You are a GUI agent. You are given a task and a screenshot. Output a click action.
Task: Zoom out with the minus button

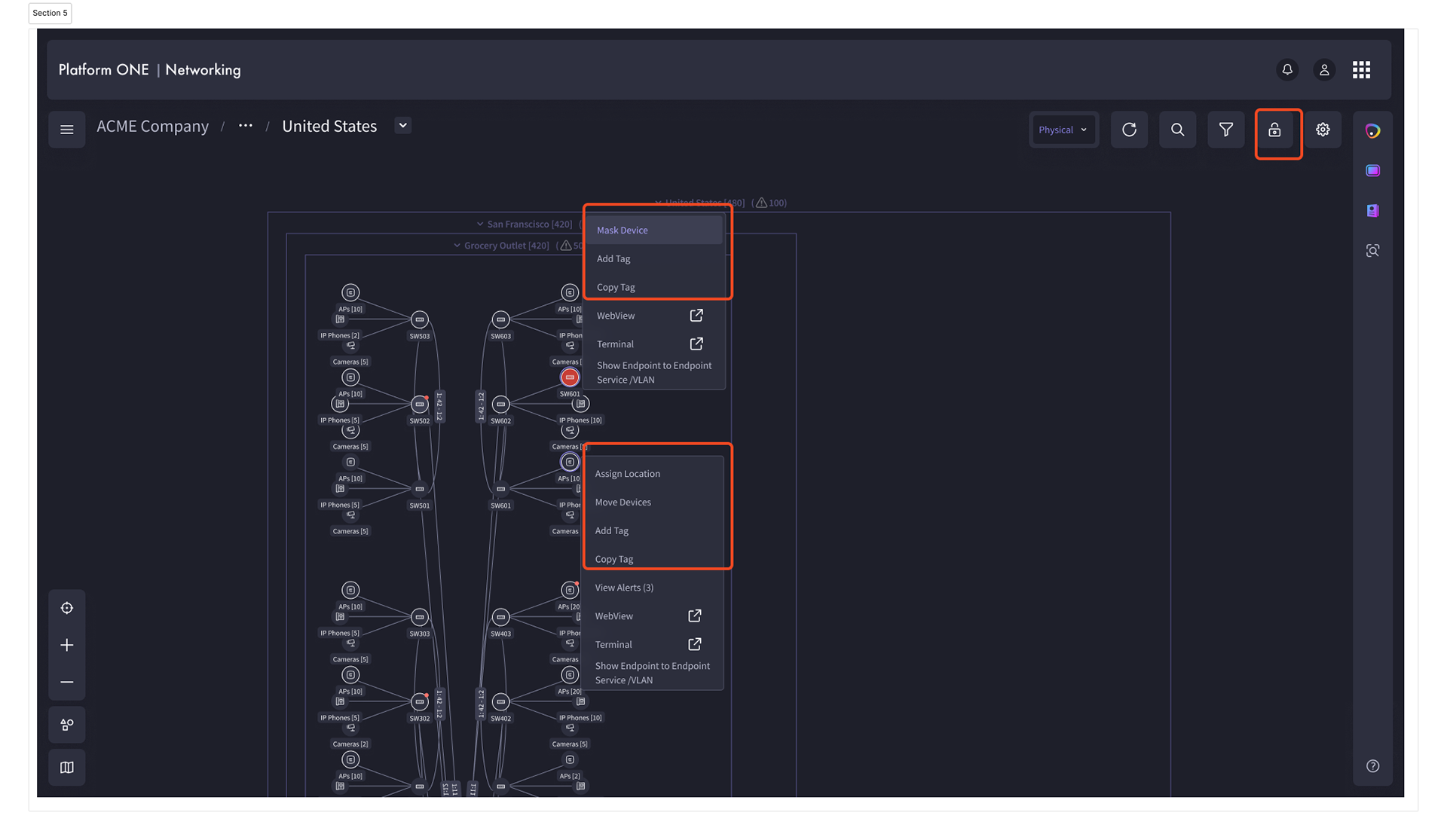pos(67,682)
